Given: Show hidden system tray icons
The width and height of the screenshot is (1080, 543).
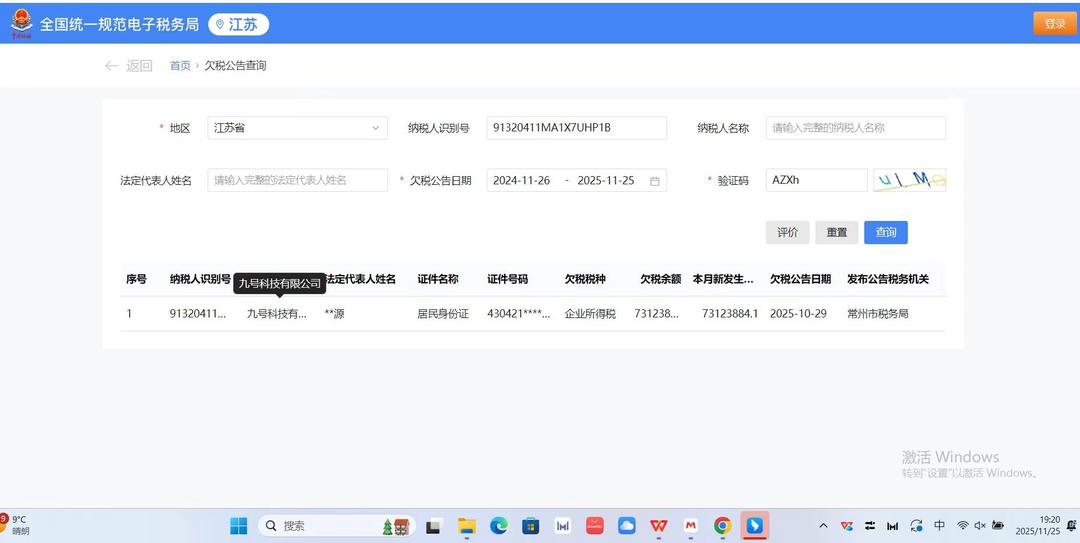Looking at the screenshot, I should [823, 526].
